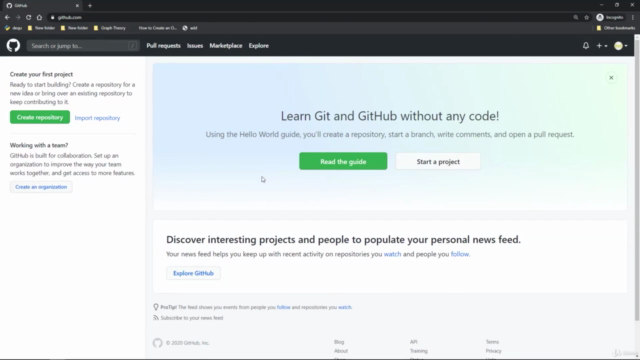Click the Import repository link

pyautogui.click(x=97, y=118)
